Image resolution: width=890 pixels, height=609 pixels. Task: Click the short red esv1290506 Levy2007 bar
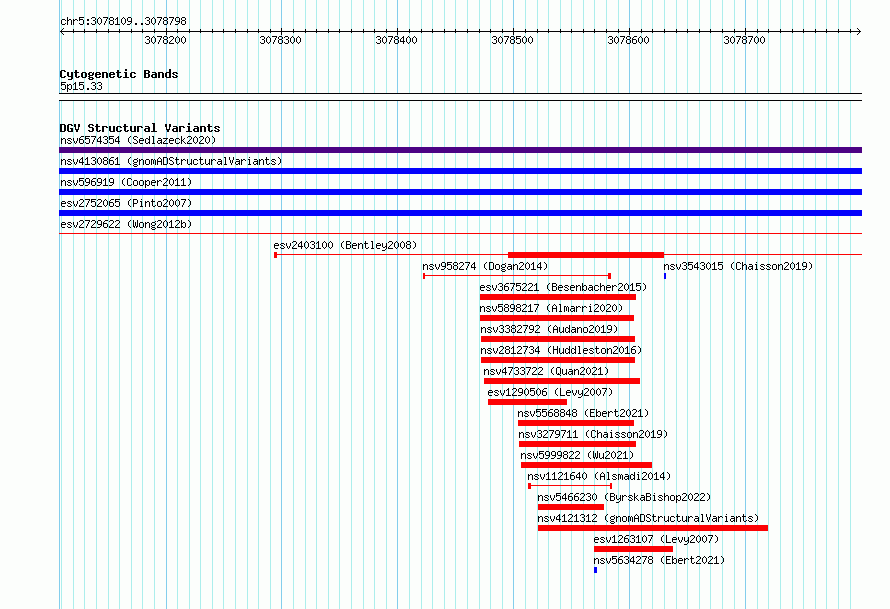(x=527, y=402)
